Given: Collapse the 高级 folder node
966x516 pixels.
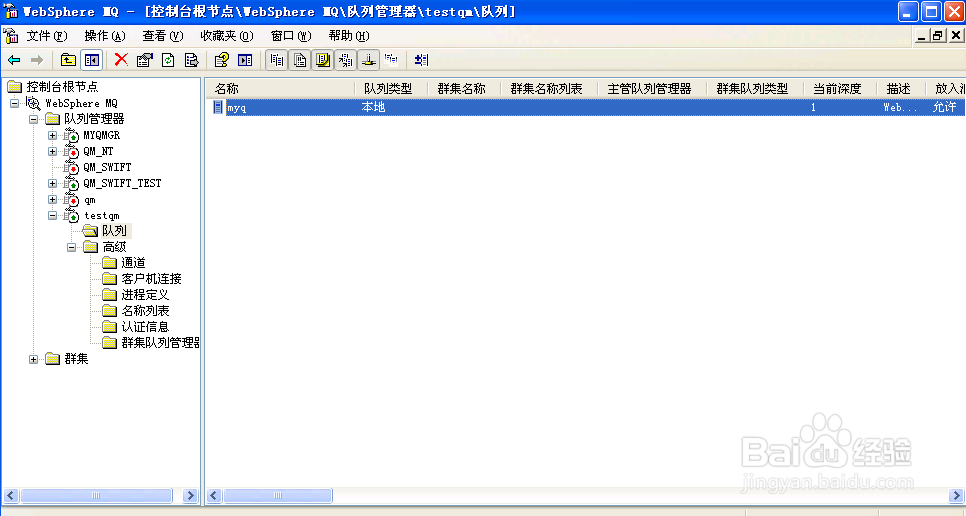Looking at the screenshot, I should (71, 247).
